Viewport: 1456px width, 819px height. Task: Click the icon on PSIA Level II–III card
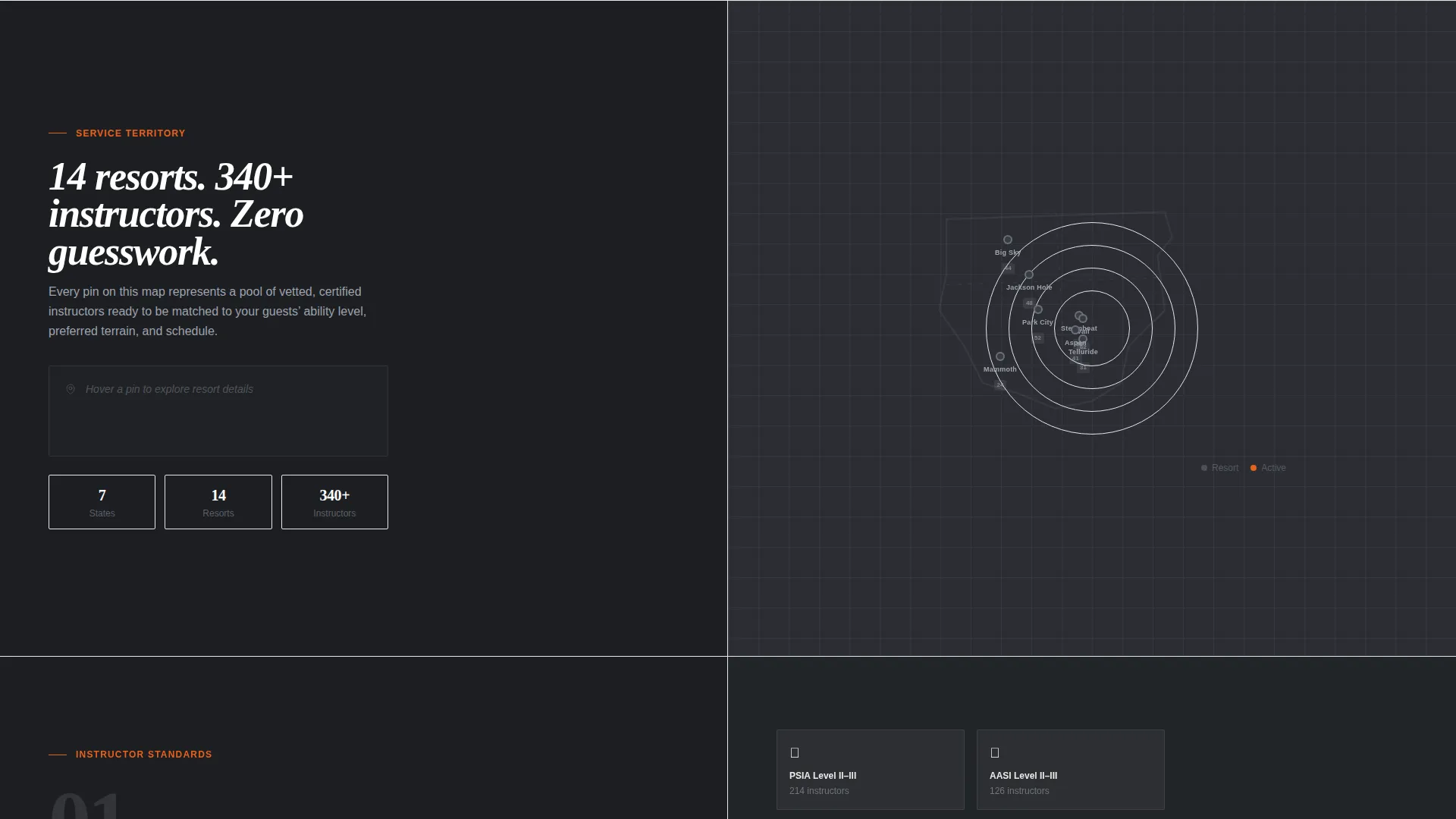pyautogui.click(x=795, y=753)
